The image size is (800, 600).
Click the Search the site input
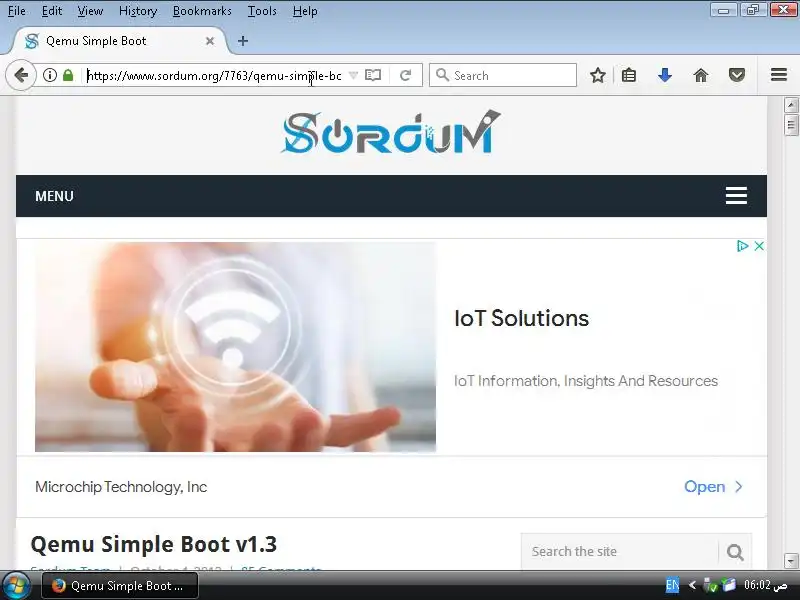pos(620,552)
